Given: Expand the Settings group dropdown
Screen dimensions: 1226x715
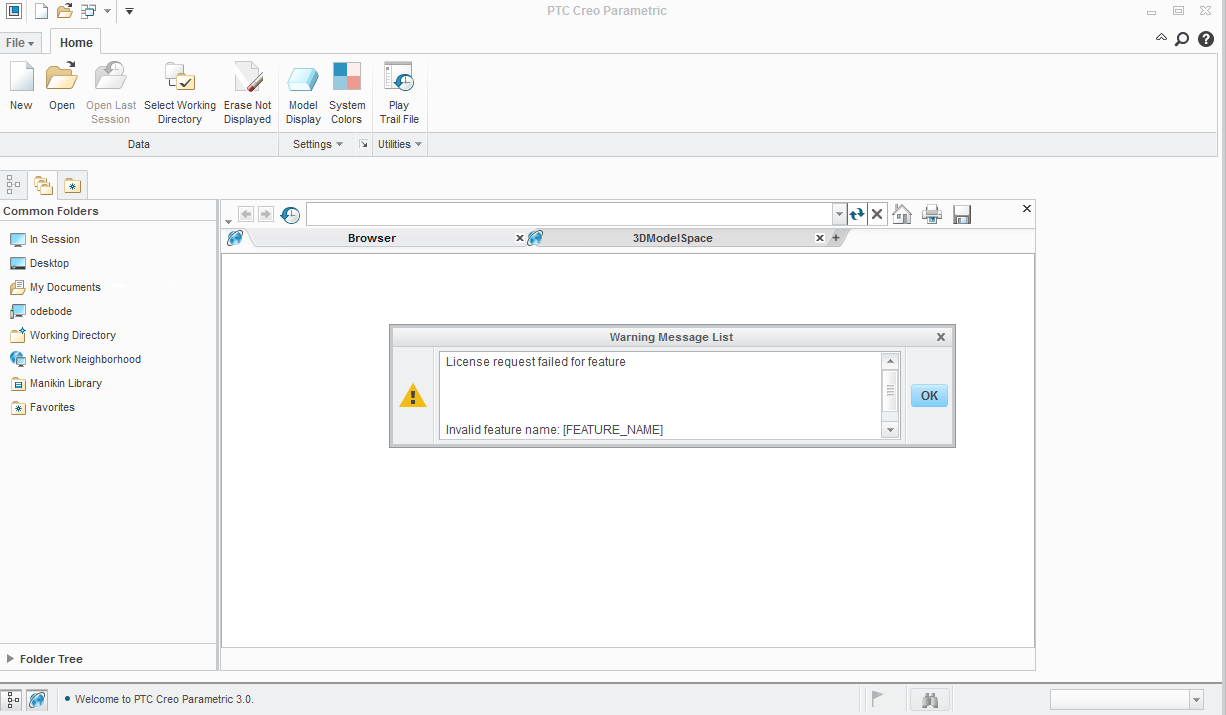Looking at the screenshot, I should [x=318, y=144].
